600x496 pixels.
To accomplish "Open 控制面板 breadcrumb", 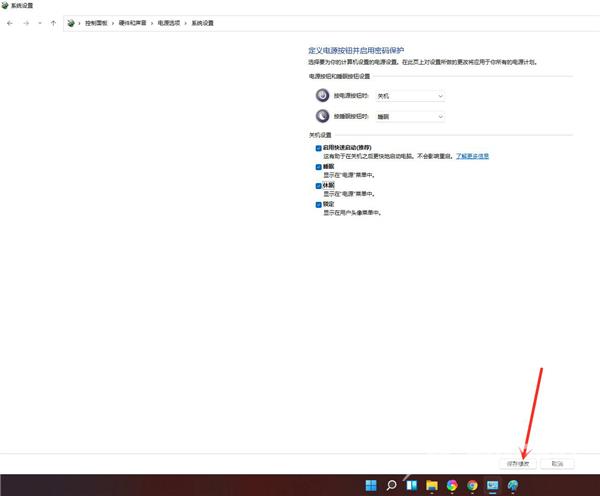I will pos(96,23).
